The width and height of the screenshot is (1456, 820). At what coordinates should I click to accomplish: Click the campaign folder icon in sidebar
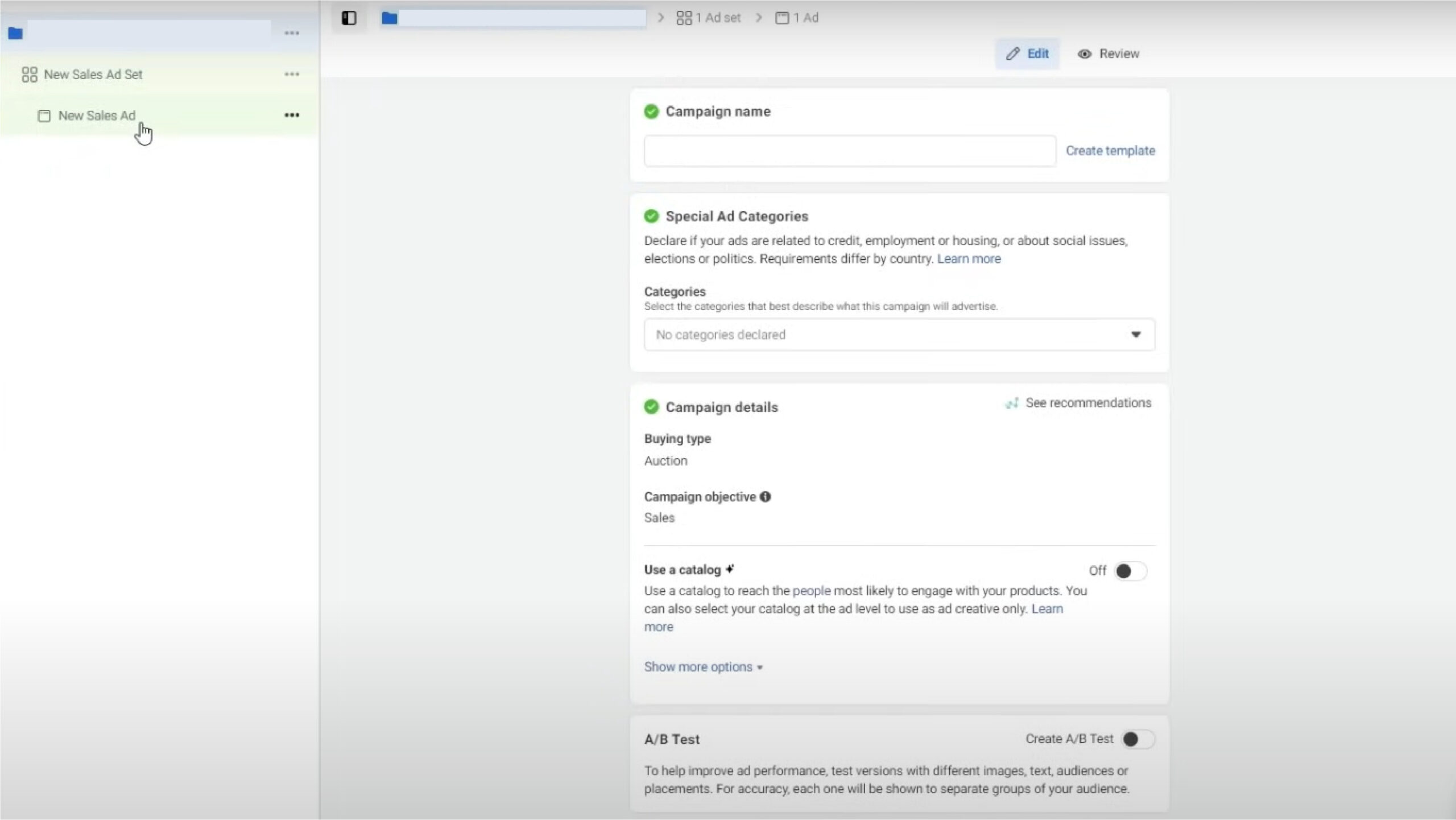[15, 33]
